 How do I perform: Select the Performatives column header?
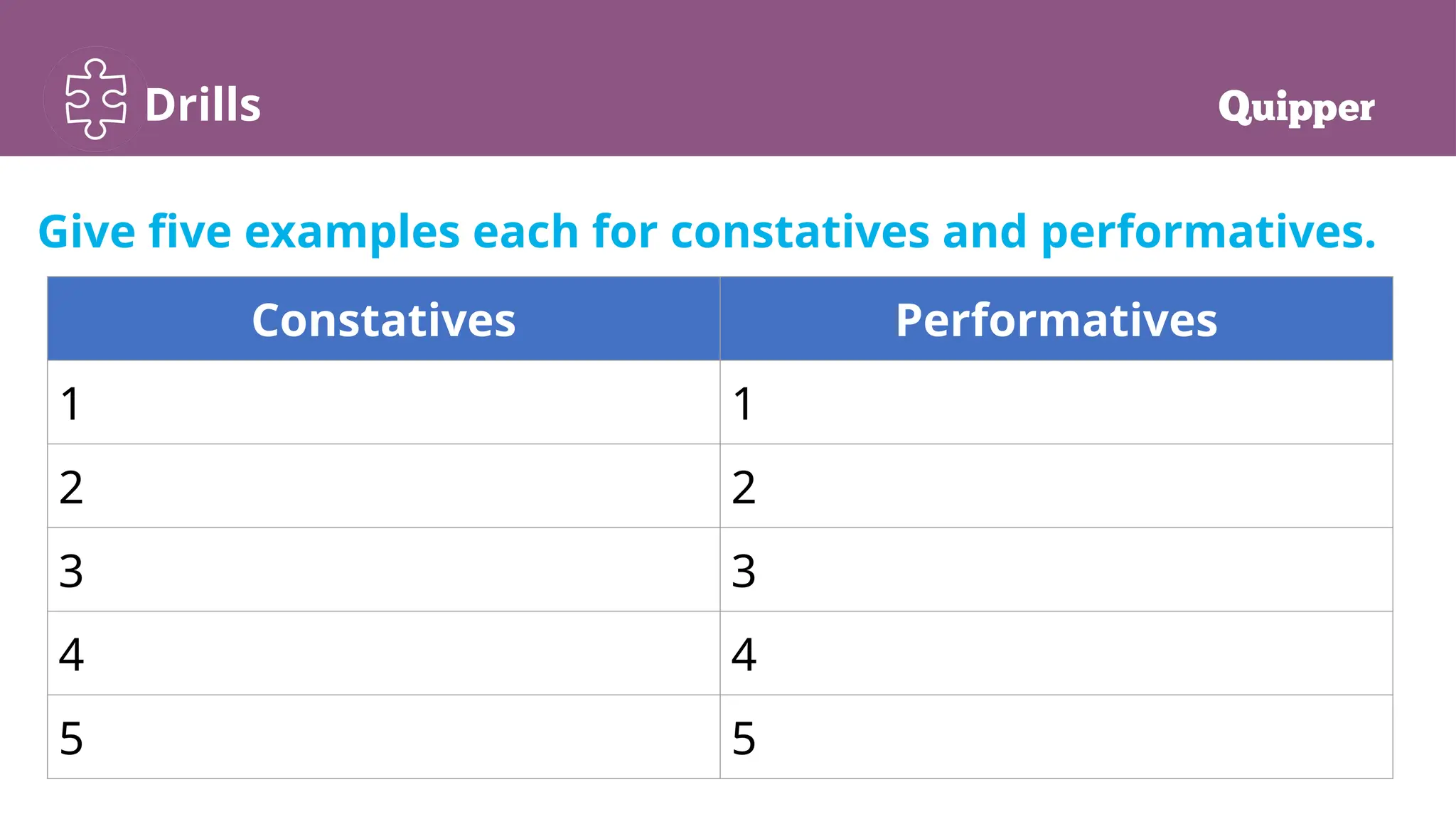coord(1056,319)
